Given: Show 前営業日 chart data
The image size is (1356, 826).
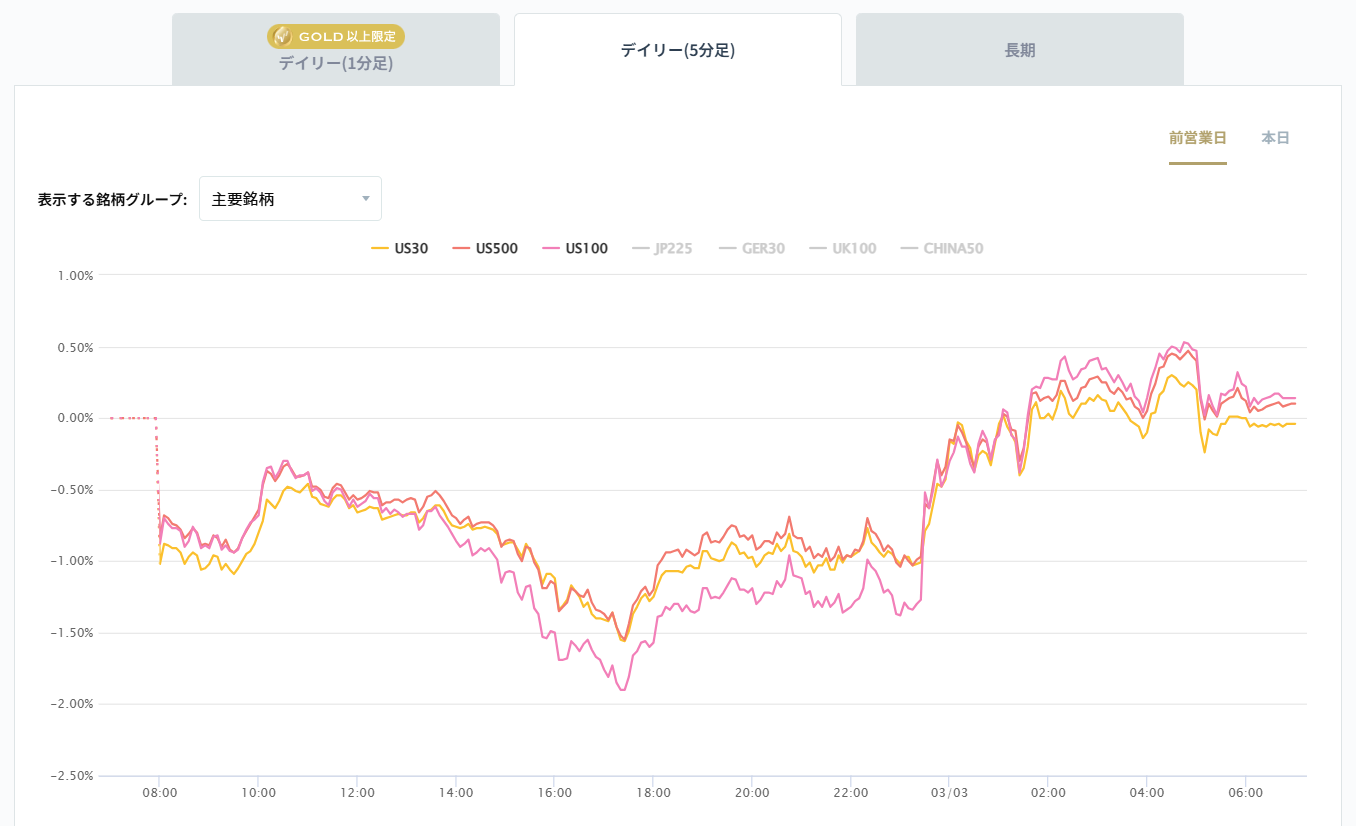Looking at the screenshot, I should (1197, 138).
